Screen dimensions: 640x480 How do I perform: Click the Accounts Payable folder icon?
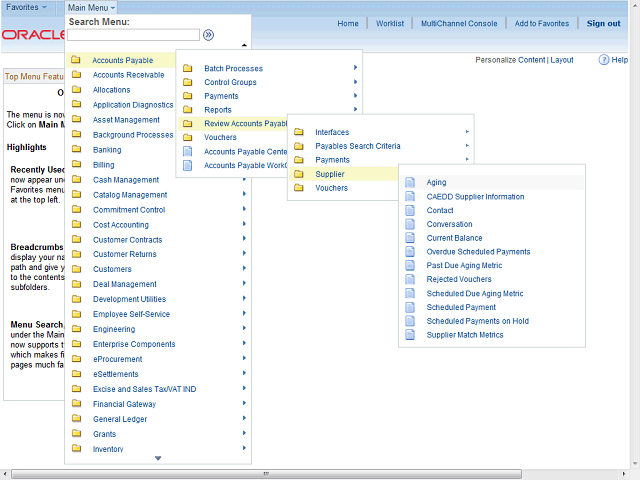[76, 60]
